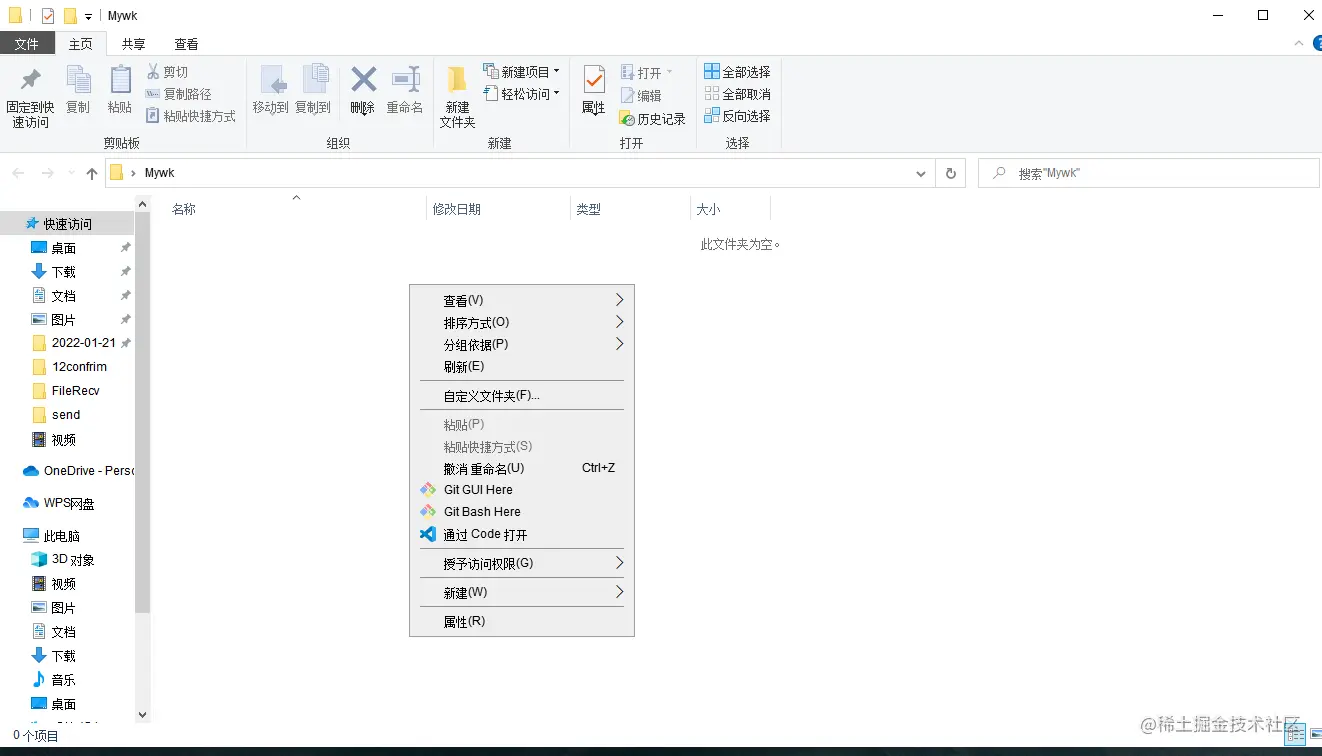This screenshot has width=1322, height=756.
Task: Expand the 排序方式(O) submenu
Action: click(x=522, y=323)
